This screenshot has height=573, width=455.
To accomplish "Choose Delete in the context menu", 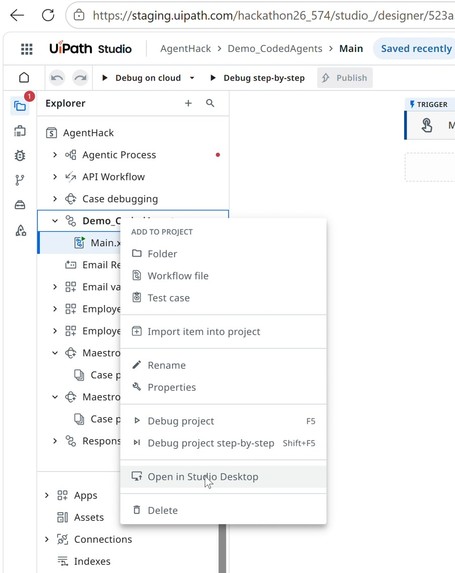I will (x=223, y=510).
